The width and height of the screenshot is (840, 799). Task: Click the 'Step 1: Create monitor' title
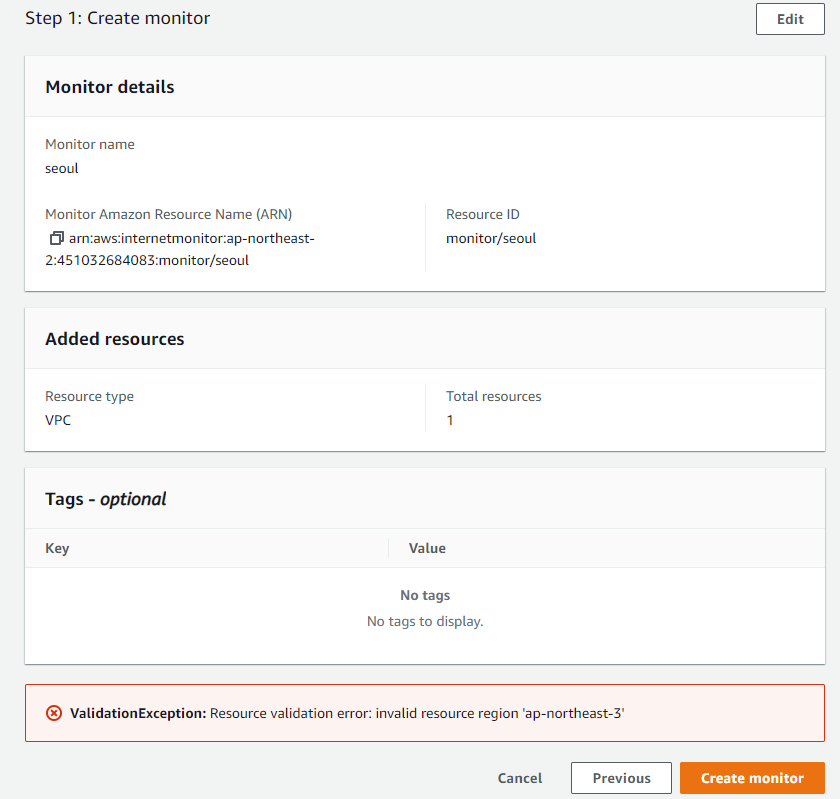tap(117, 18)
